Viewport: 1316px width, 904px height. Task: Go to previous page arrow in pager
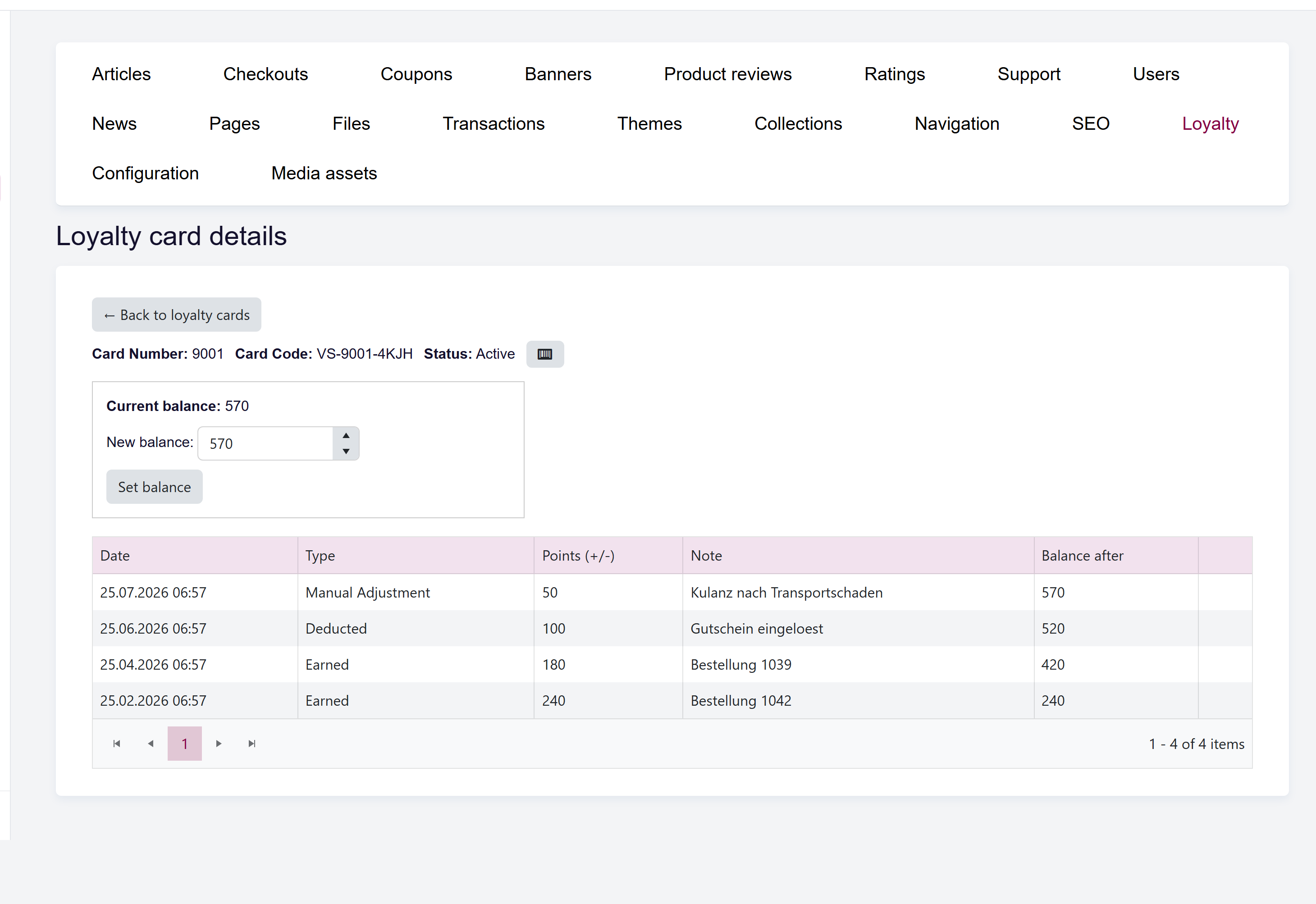coord(151,744)
